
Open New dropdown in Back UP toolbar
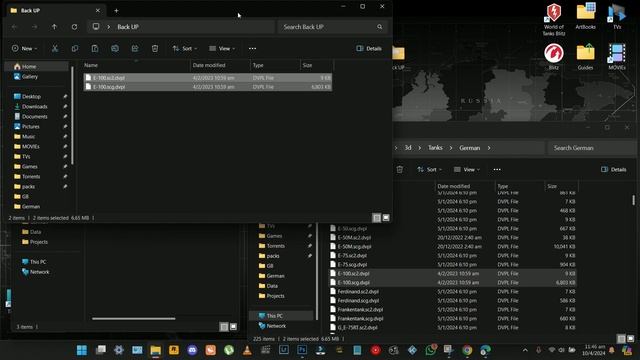(24, 49)
